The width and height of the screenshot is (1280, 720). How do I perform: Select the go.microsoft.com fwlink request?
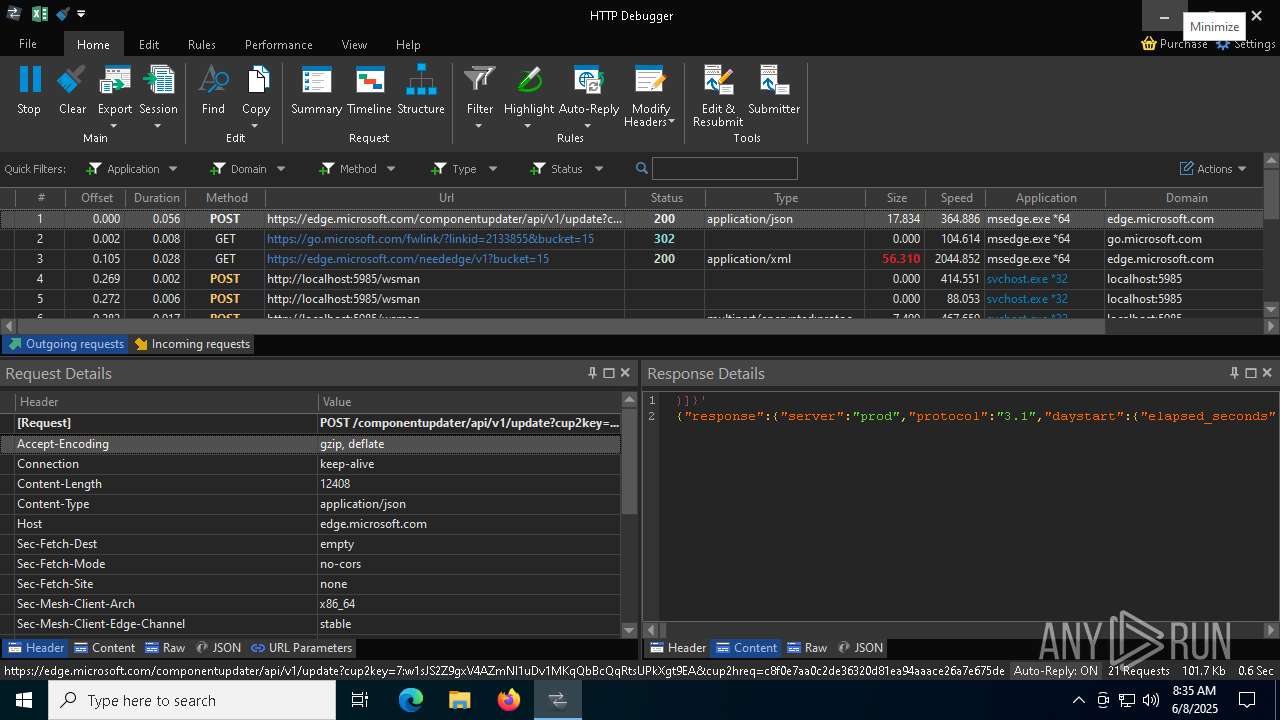point(632,239)
